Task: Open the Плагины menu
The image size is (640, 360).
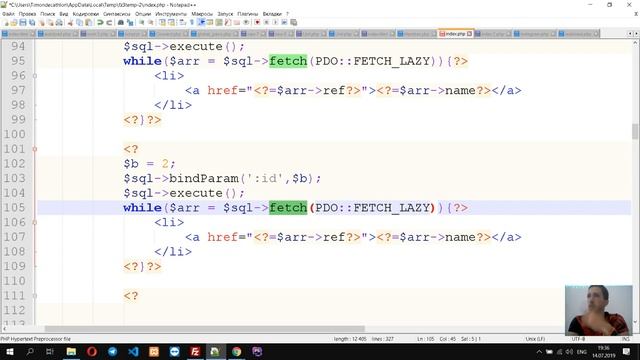Action: pyautogui.click(x=248, y=14)
